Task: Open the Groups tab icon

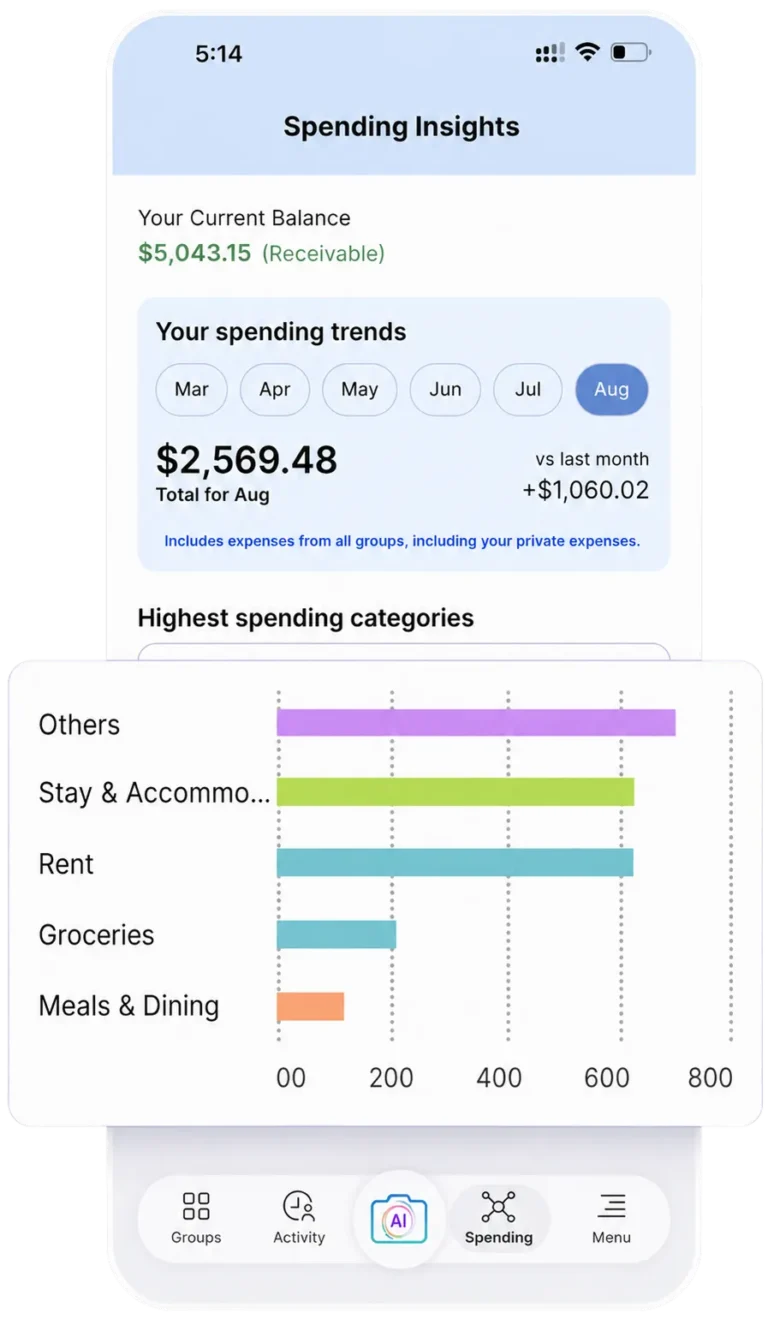Action: pos(196,1206)
